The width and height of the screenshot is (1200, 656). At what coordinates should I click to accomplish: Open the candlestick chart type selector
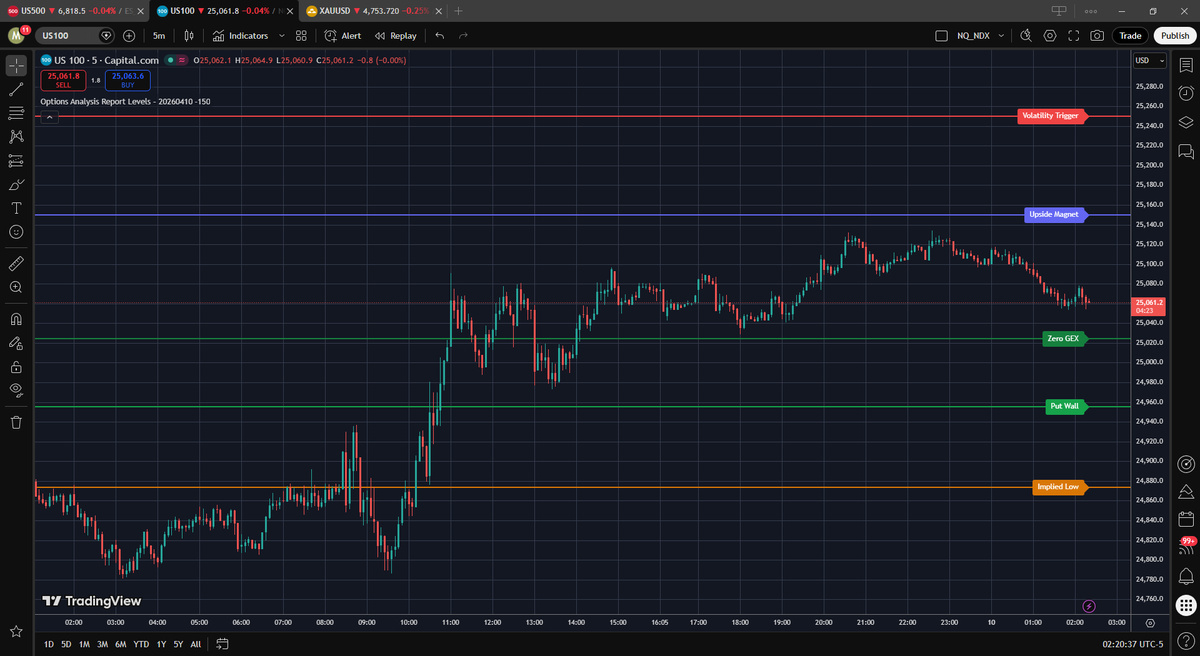(189, 36)
